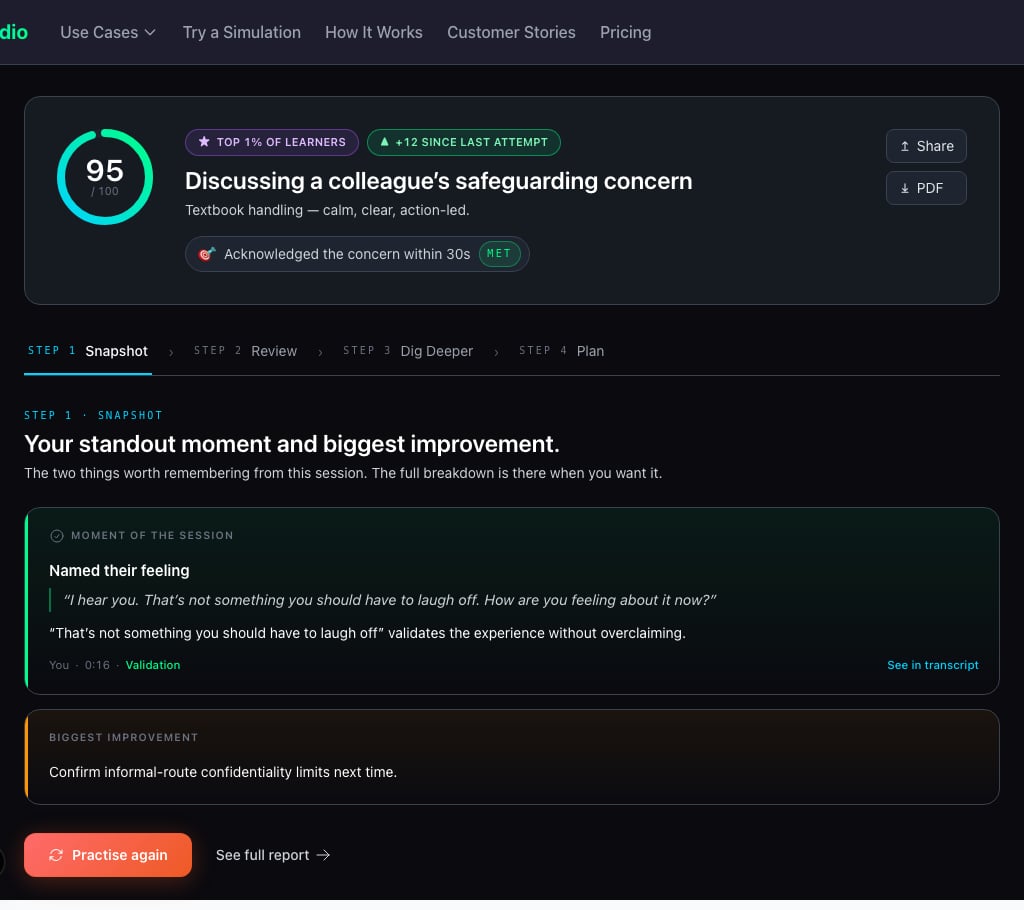Click the 95 out of 100 score ring

104,177
